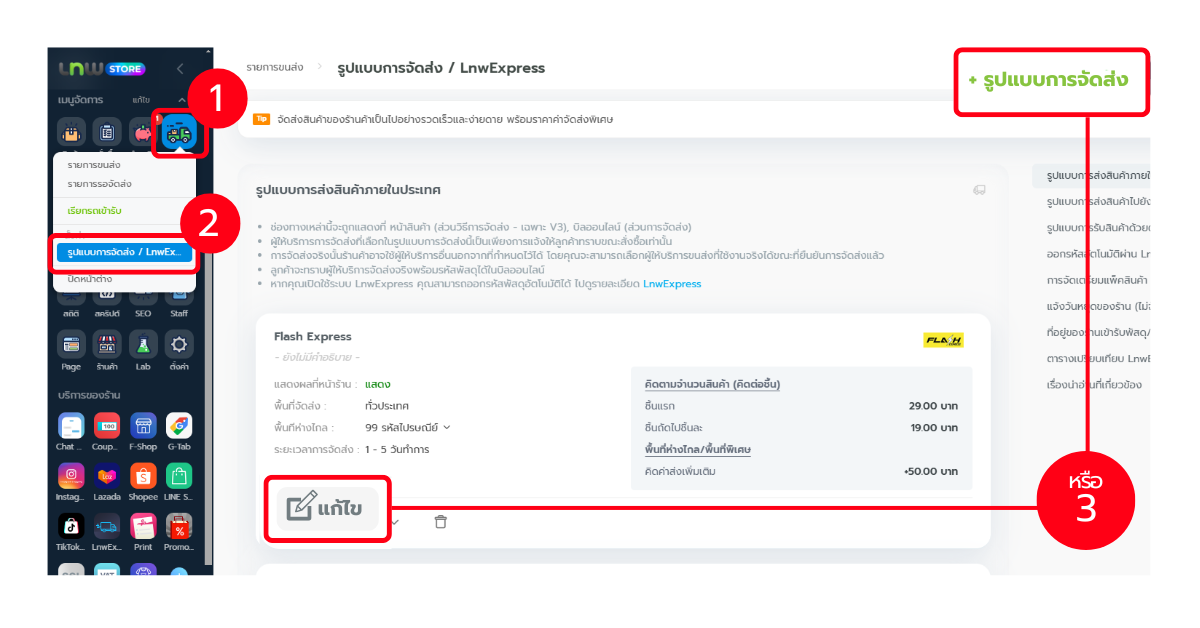Click the รายการขนส่ง breadcrumb
The height and width of the screenshot is (628, 1200).
[275, 68]
